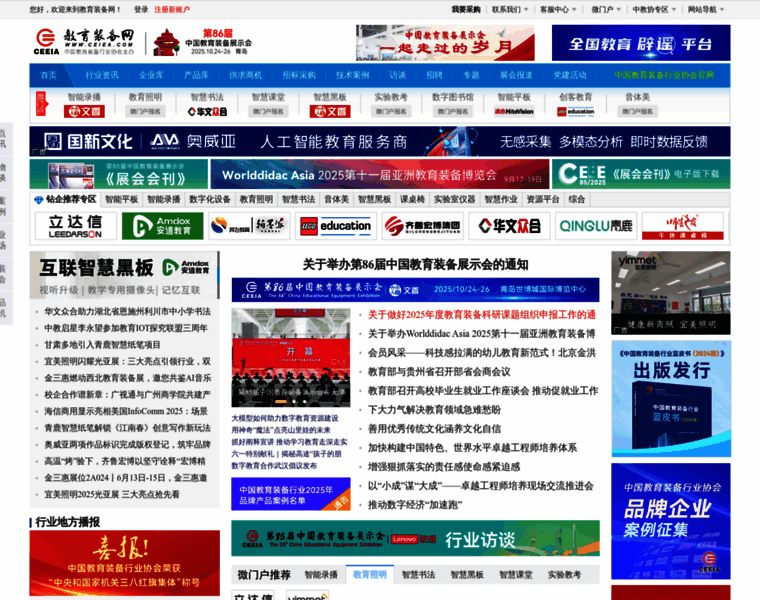Select the LEGO education brand logo
This screenshot has width=760, height=600.
click(x=335, y=226)
